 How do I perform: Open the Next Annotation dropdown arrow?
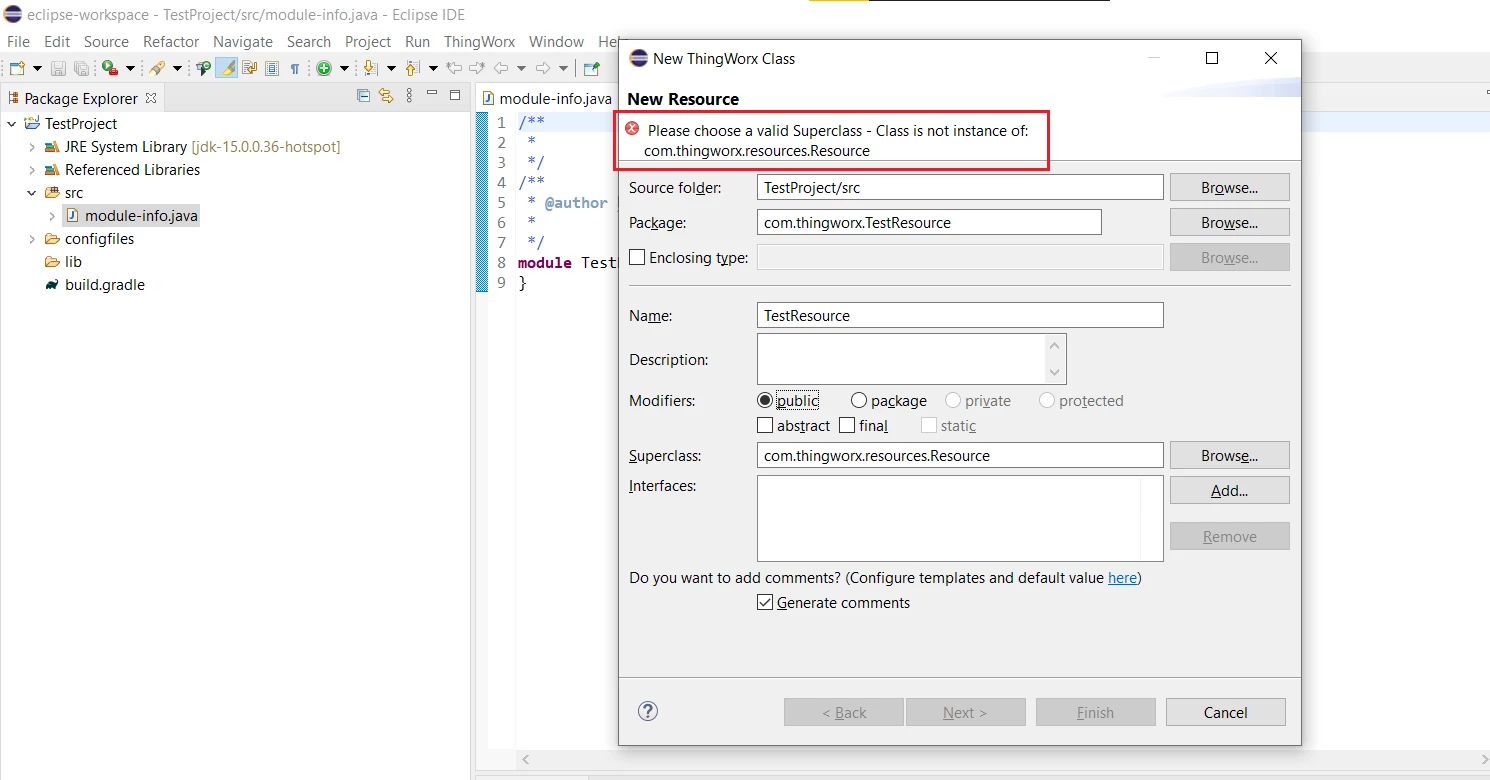point(391,68)
